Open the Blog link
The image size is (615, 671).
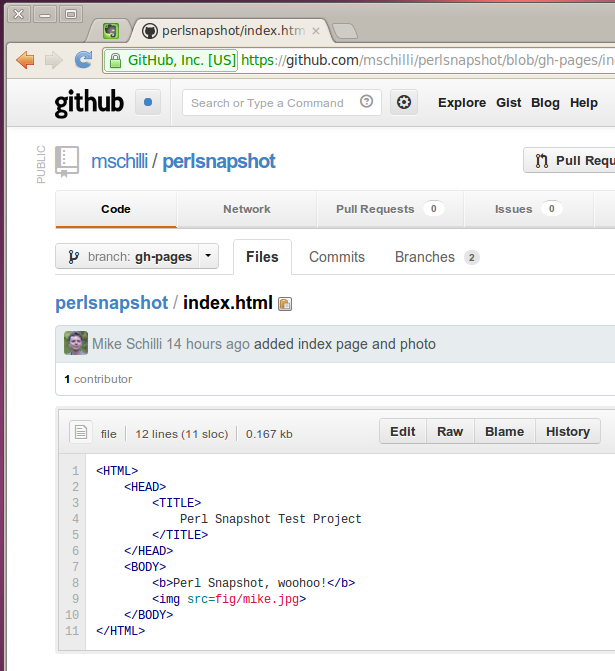[x=545, y=103]
